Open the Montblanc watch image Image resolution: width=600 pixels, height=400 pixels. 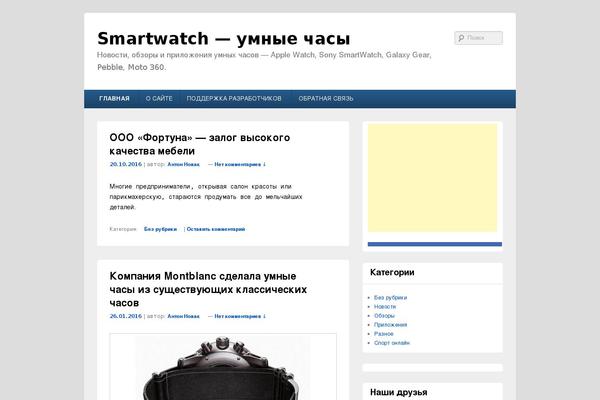[x=223, y=367]
